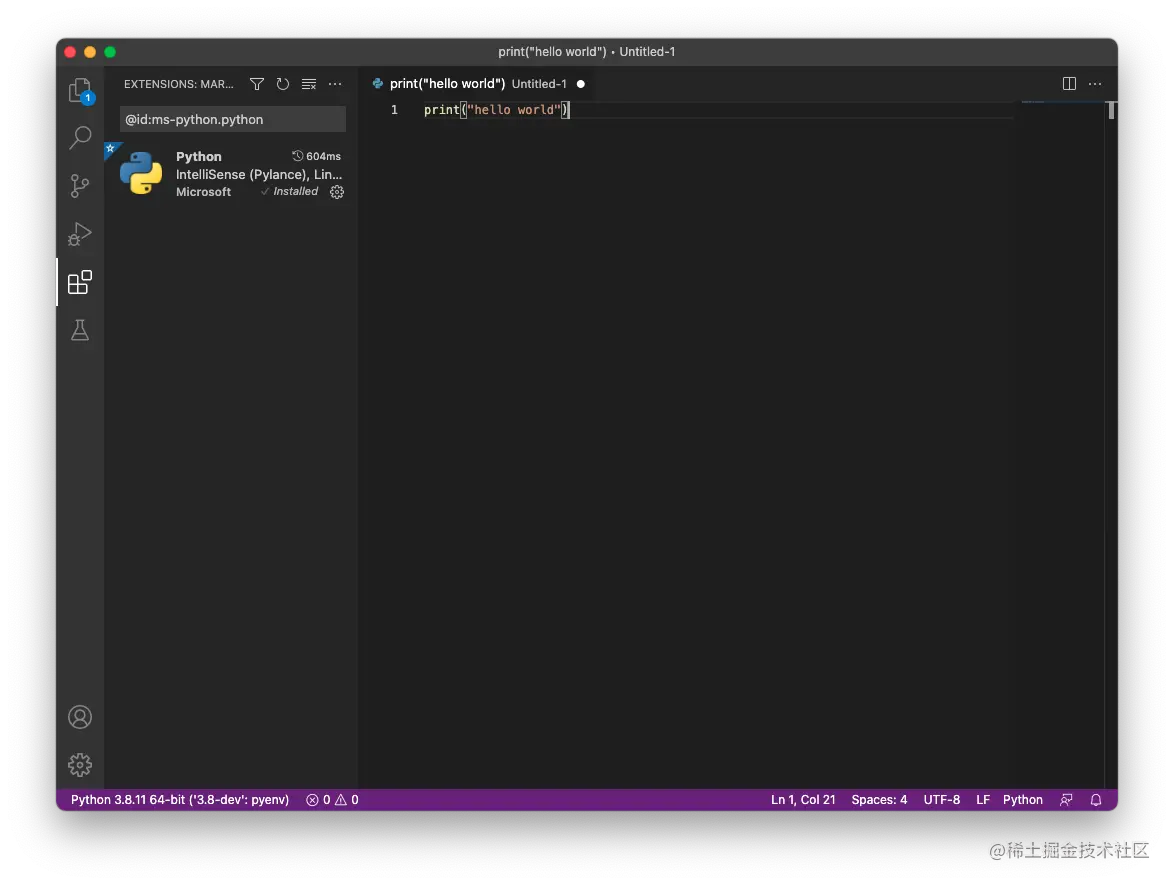Select the Extensions view icon
The height and width of the screenshot is (885, 1174).
(x=80, y=282)
